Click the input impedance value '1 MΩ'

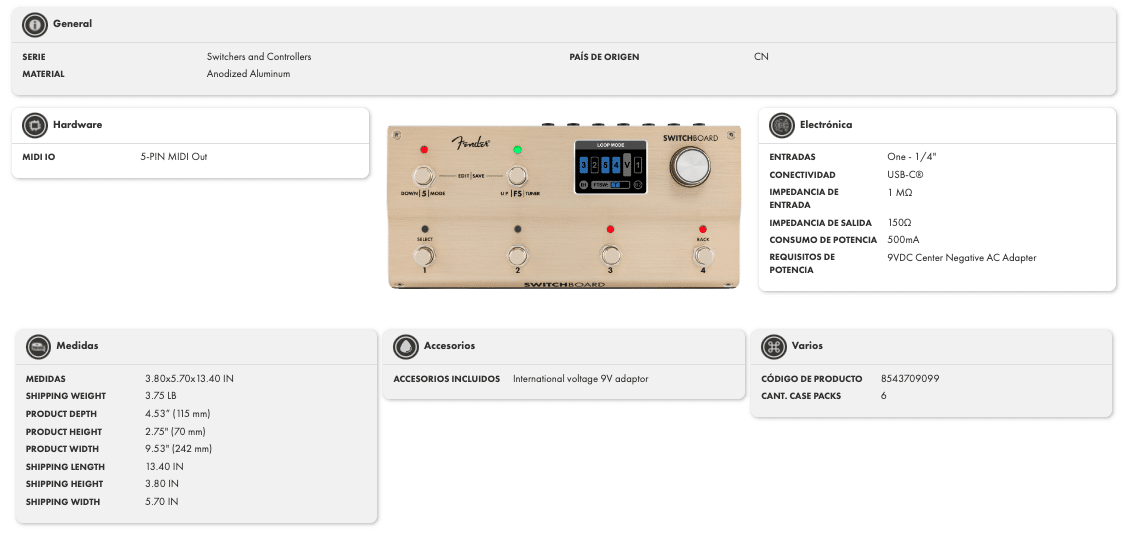900,192
